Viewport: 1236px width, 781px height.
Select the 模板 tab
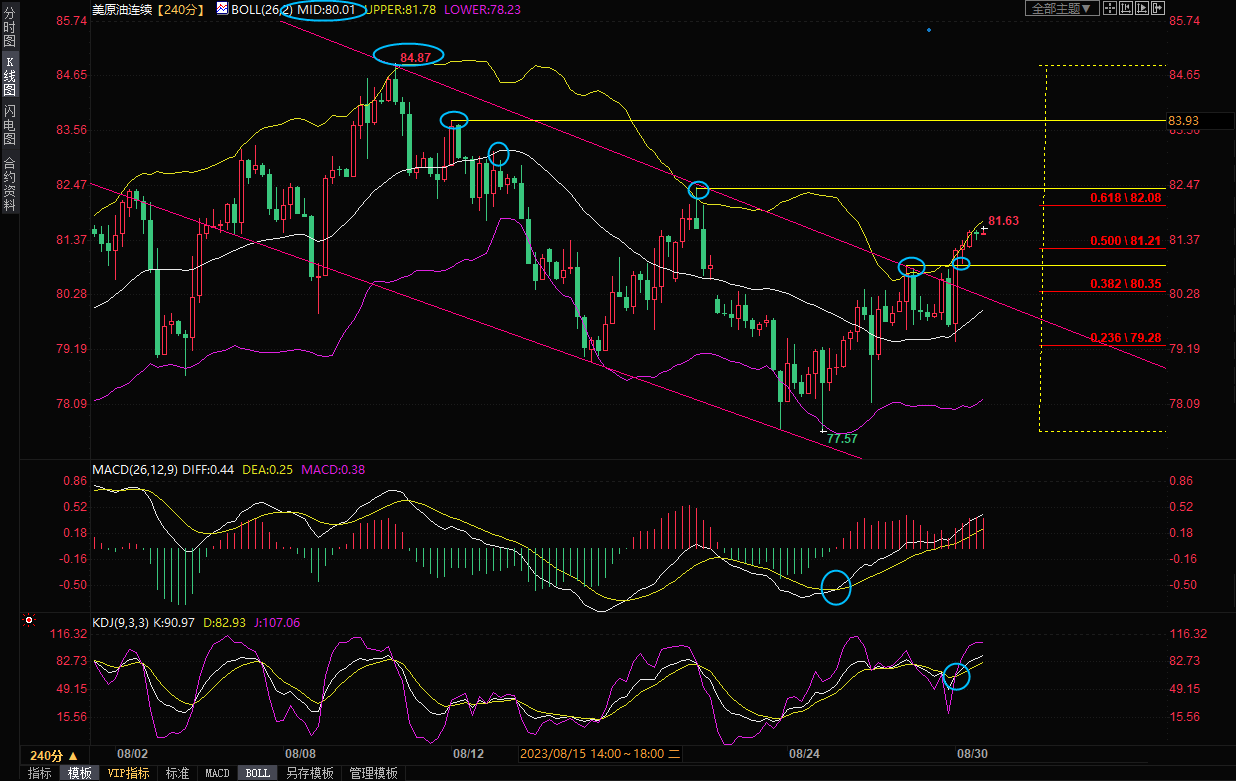point(79,773)
